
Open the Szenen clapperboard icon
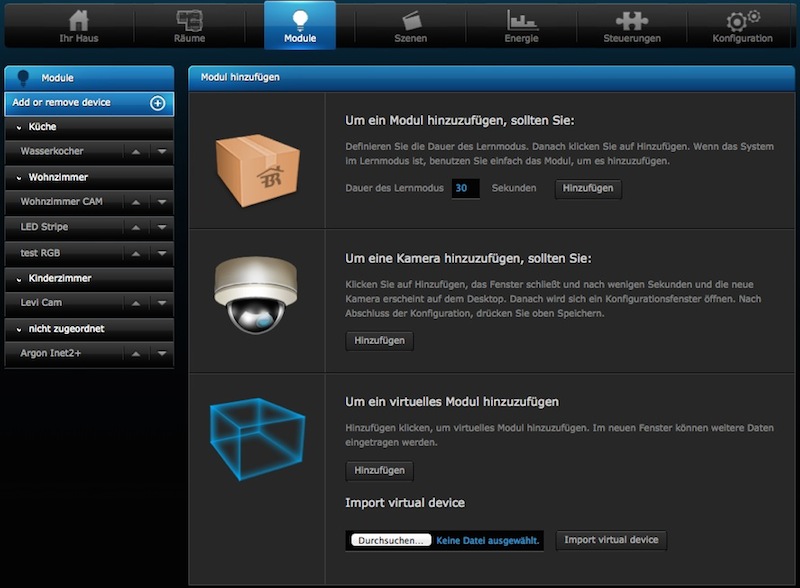click(x=411, y=21)
